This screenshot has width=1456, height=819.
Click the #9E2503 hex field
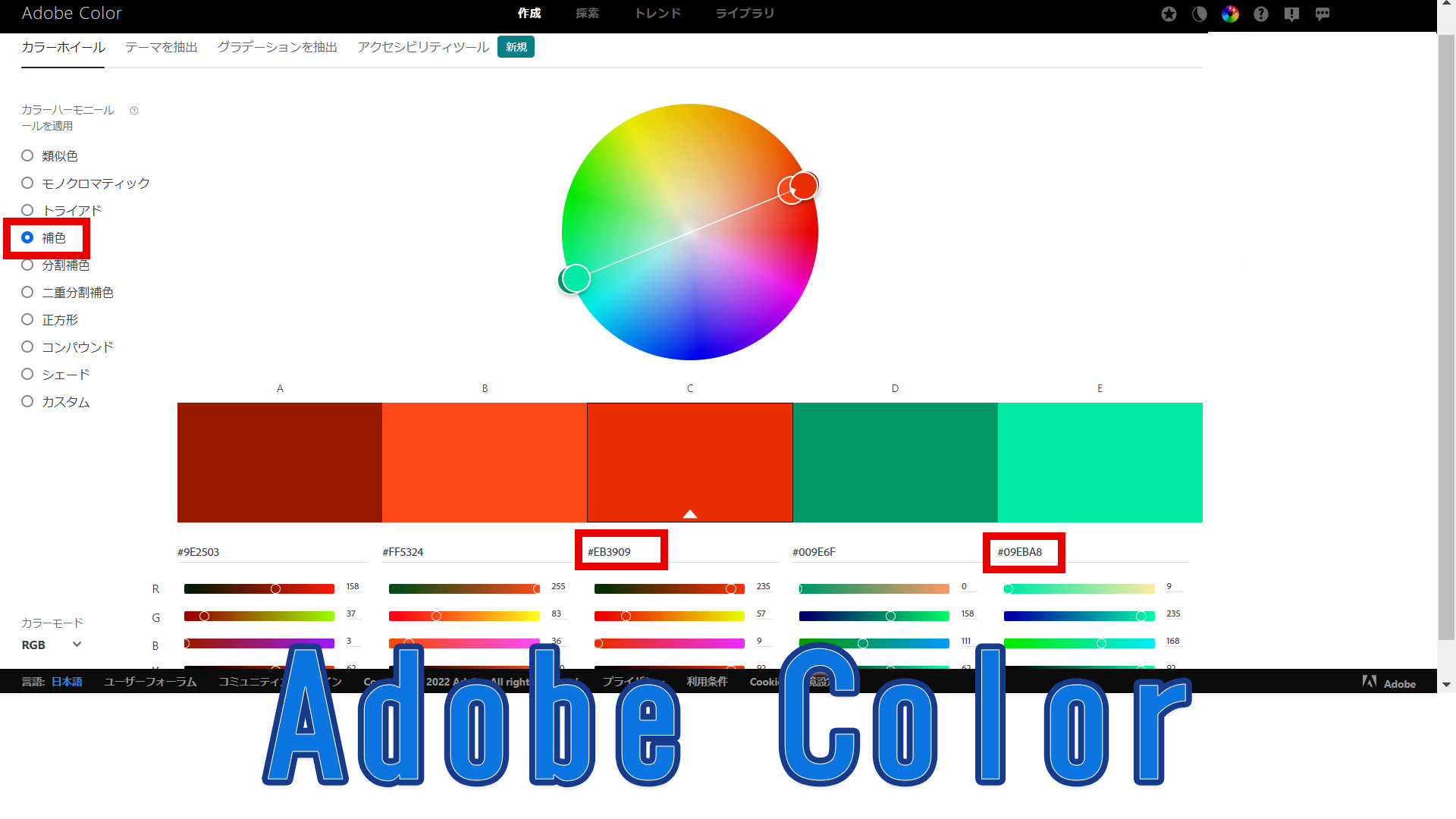[273, 552]
